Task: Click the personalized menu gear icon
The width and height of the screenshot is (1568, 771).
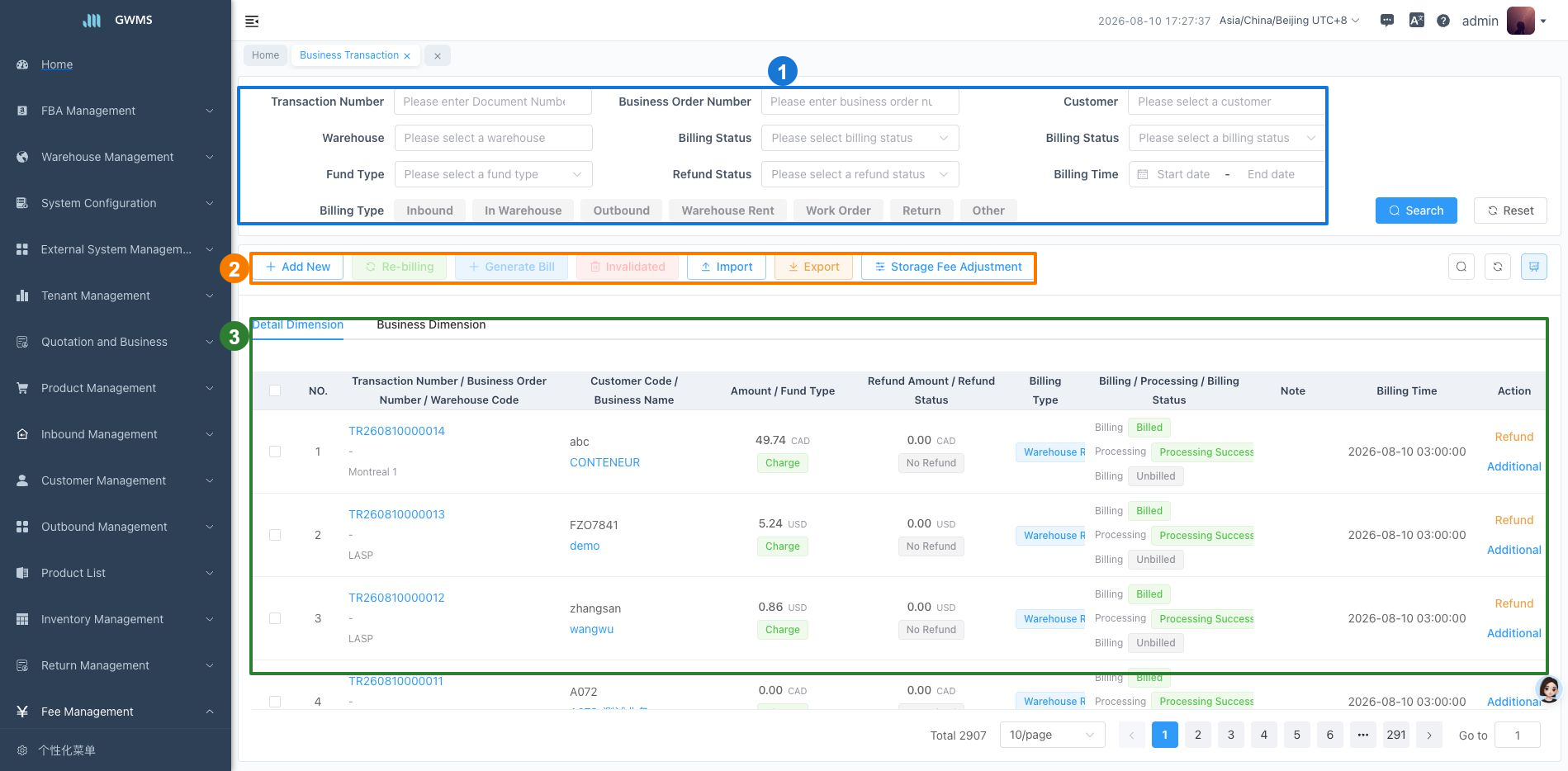Action: 22,750
